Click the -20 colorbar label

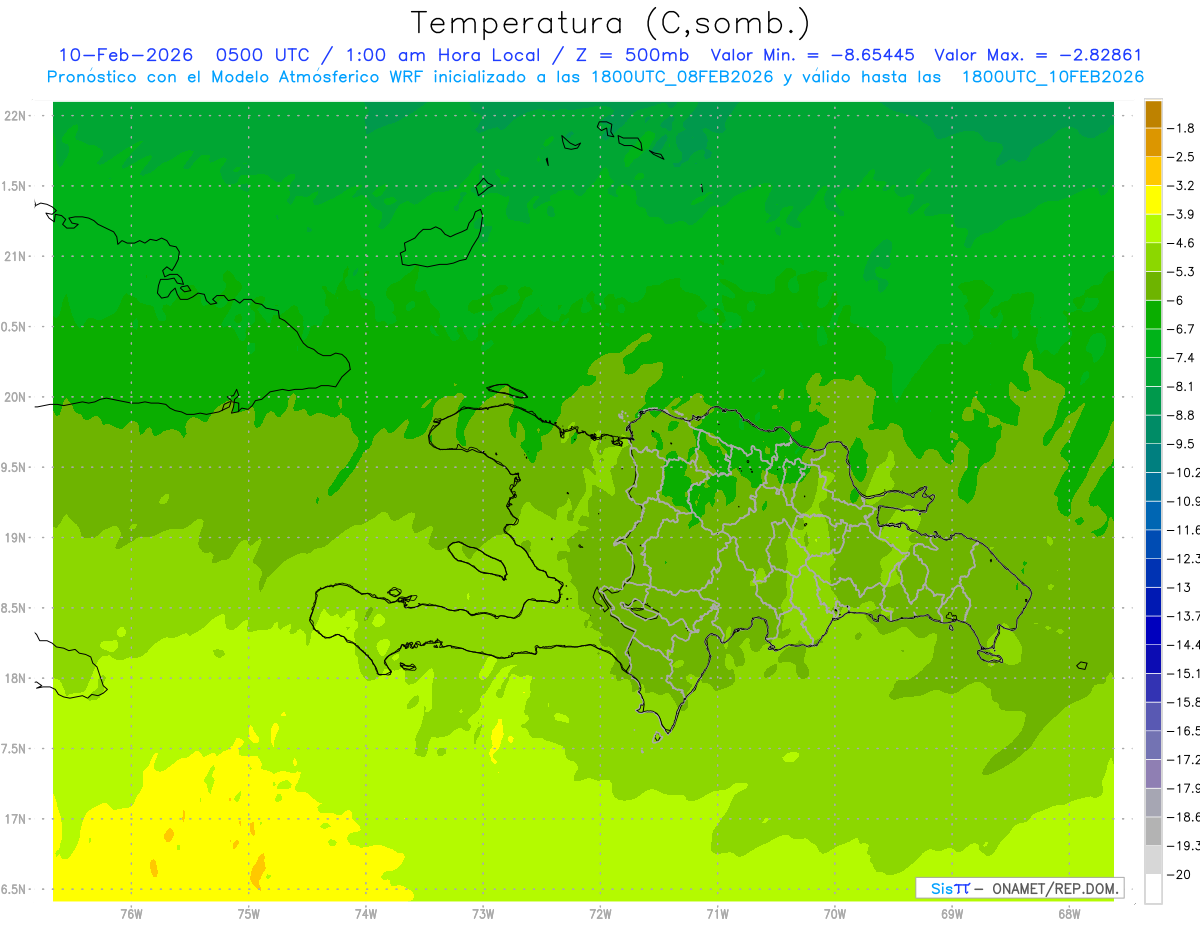click(1177, 874)
